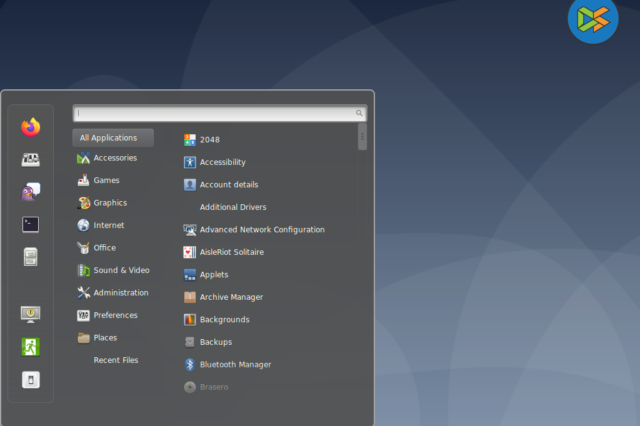Viewport: 640px width, 426px height.
Task: Select the All Applications category
Action: pyautogui.click(x=112, y=137)
